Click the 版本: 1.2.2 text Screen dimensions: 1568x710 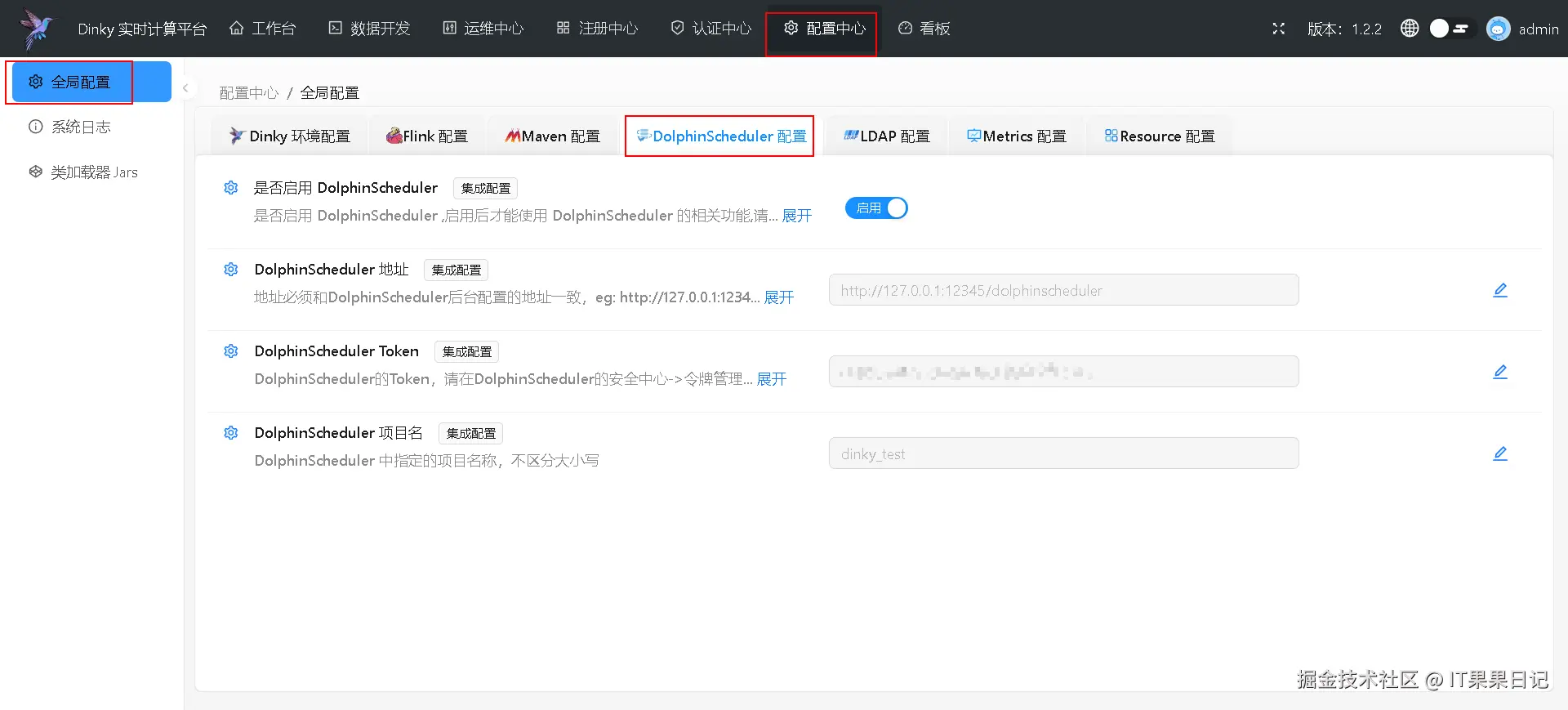click(x=1344, y=29)
